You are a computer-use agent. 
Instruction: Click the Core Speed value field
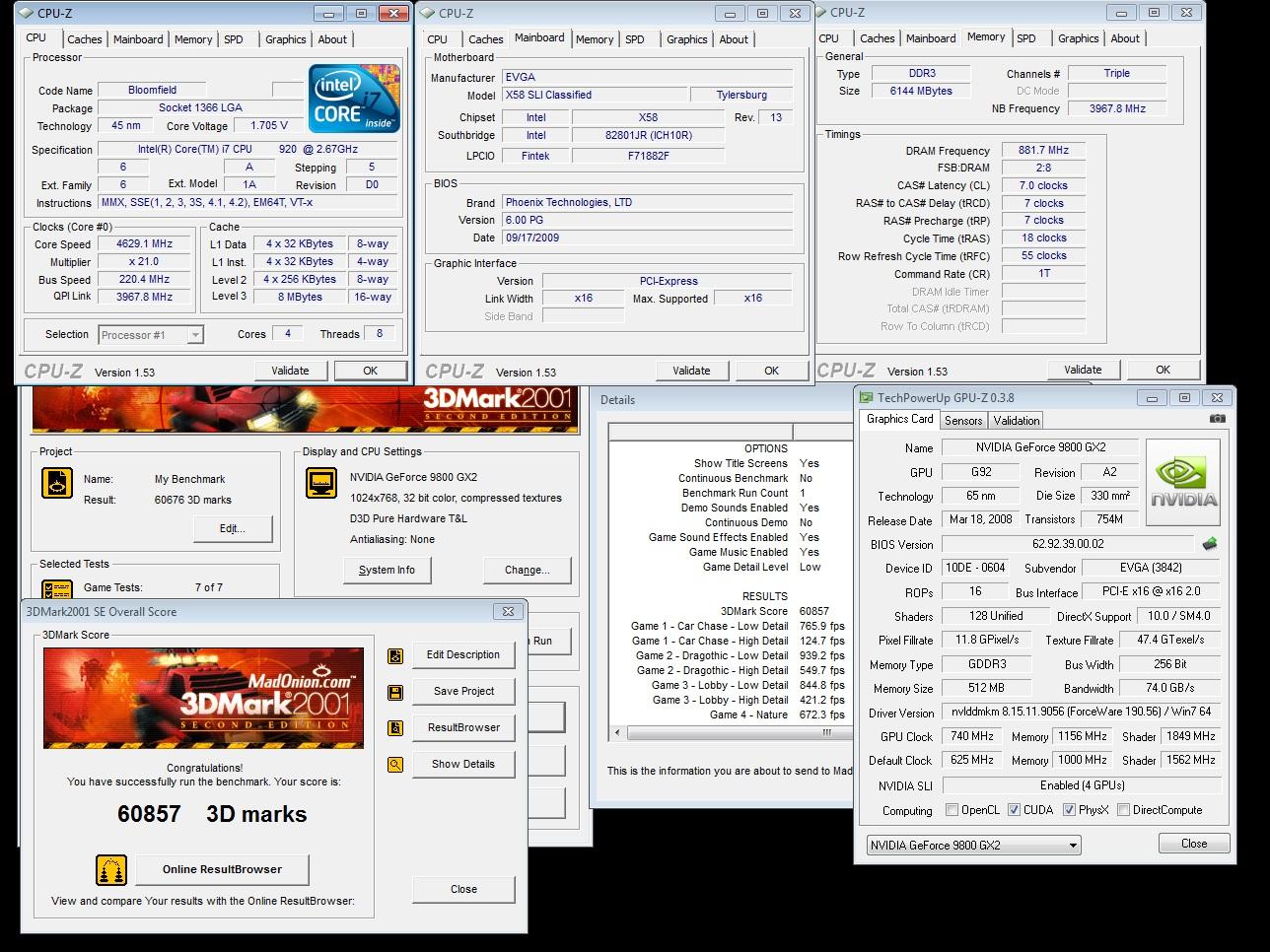(144, 244)
